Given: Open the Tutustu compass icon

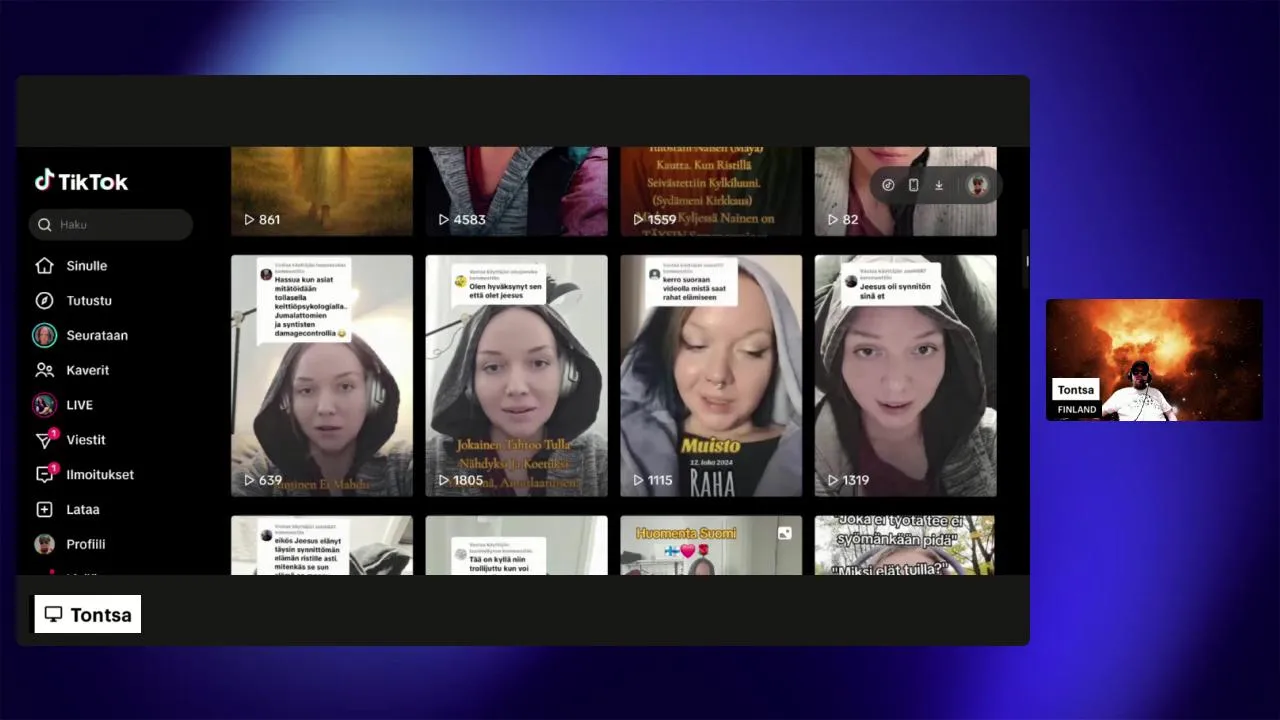Looking at the screenshot, I should (44, 301).
